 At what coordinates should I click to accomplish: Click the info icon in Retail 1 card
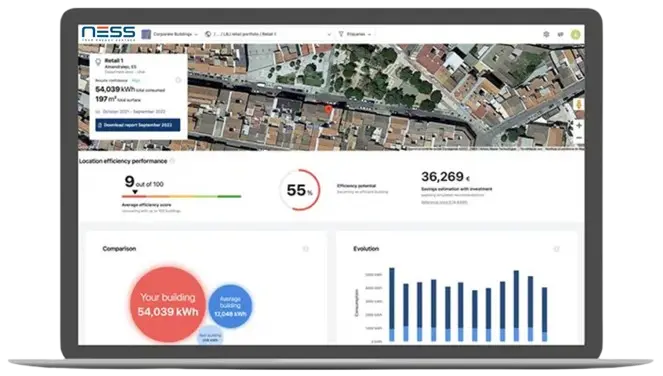tap(178, 80)
